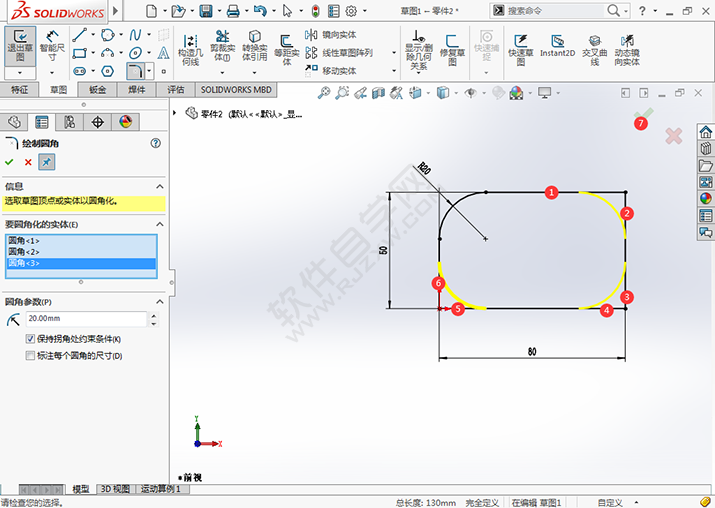Image resolution: width=715 pixels, height=508 pixels.
Task: Click the green checkmark to accept fillet
Action: (10, 162)
